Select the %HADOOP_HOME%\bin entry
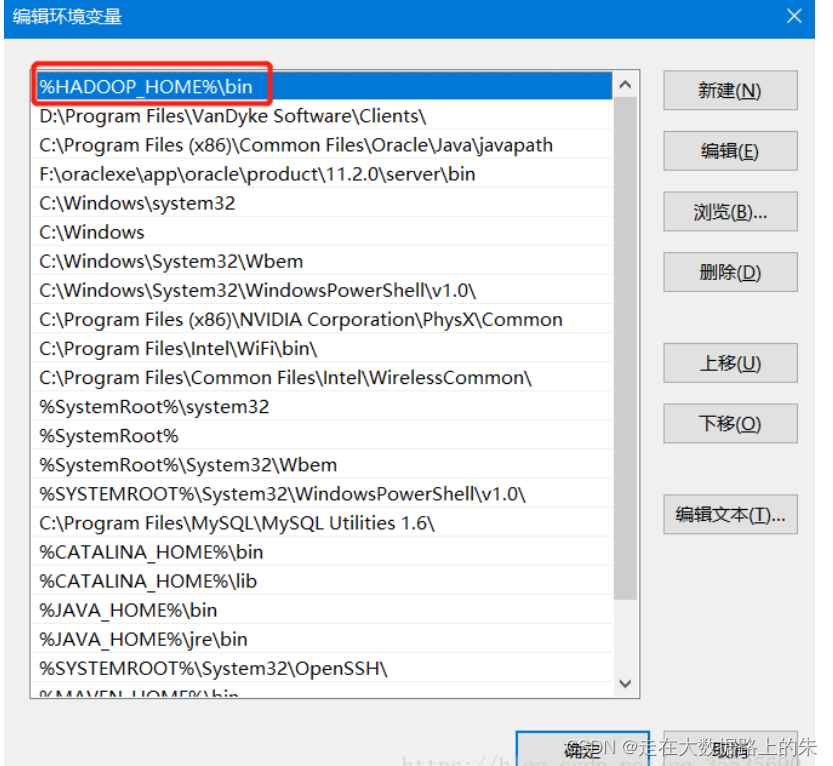The height and width of the screenshot is (766, 833). click(x=321, y=87)
